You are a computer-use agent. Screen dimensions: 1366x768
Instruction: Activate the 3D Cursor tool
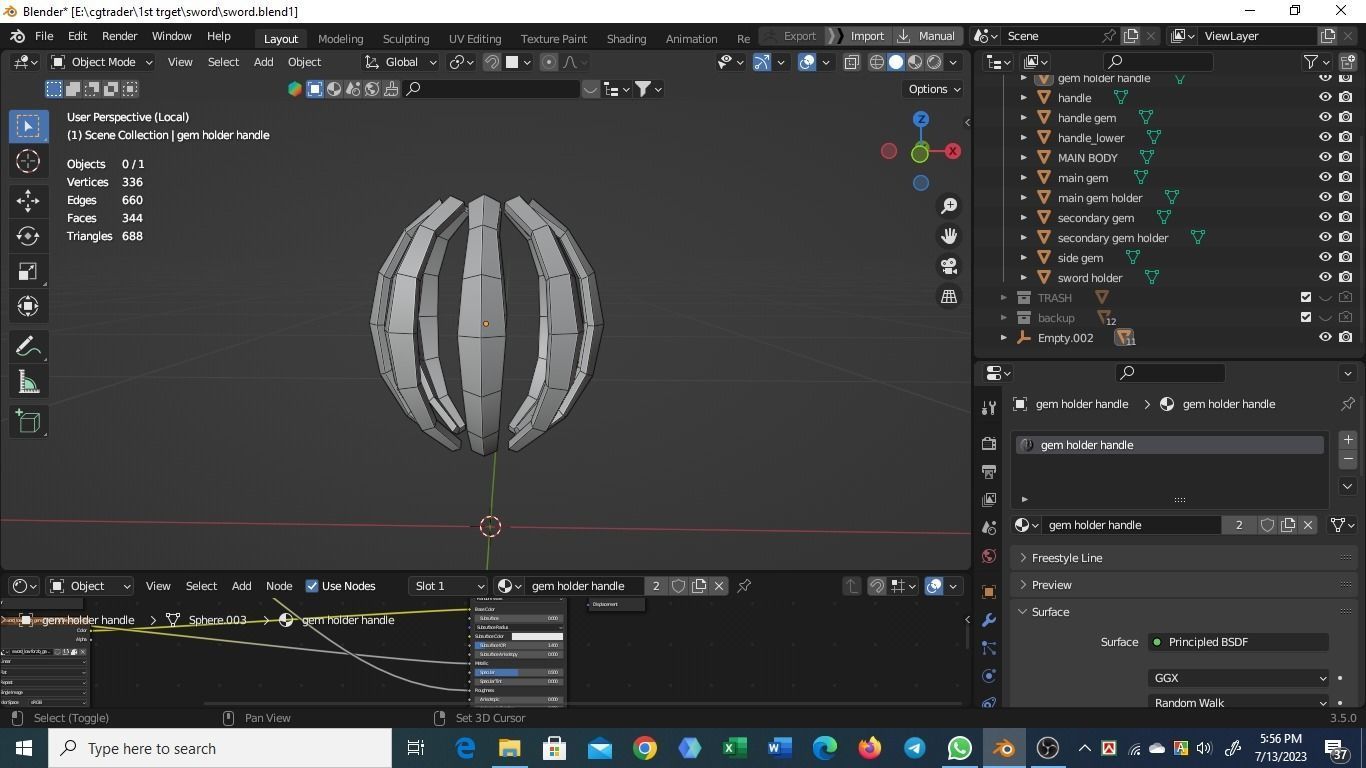28,161
